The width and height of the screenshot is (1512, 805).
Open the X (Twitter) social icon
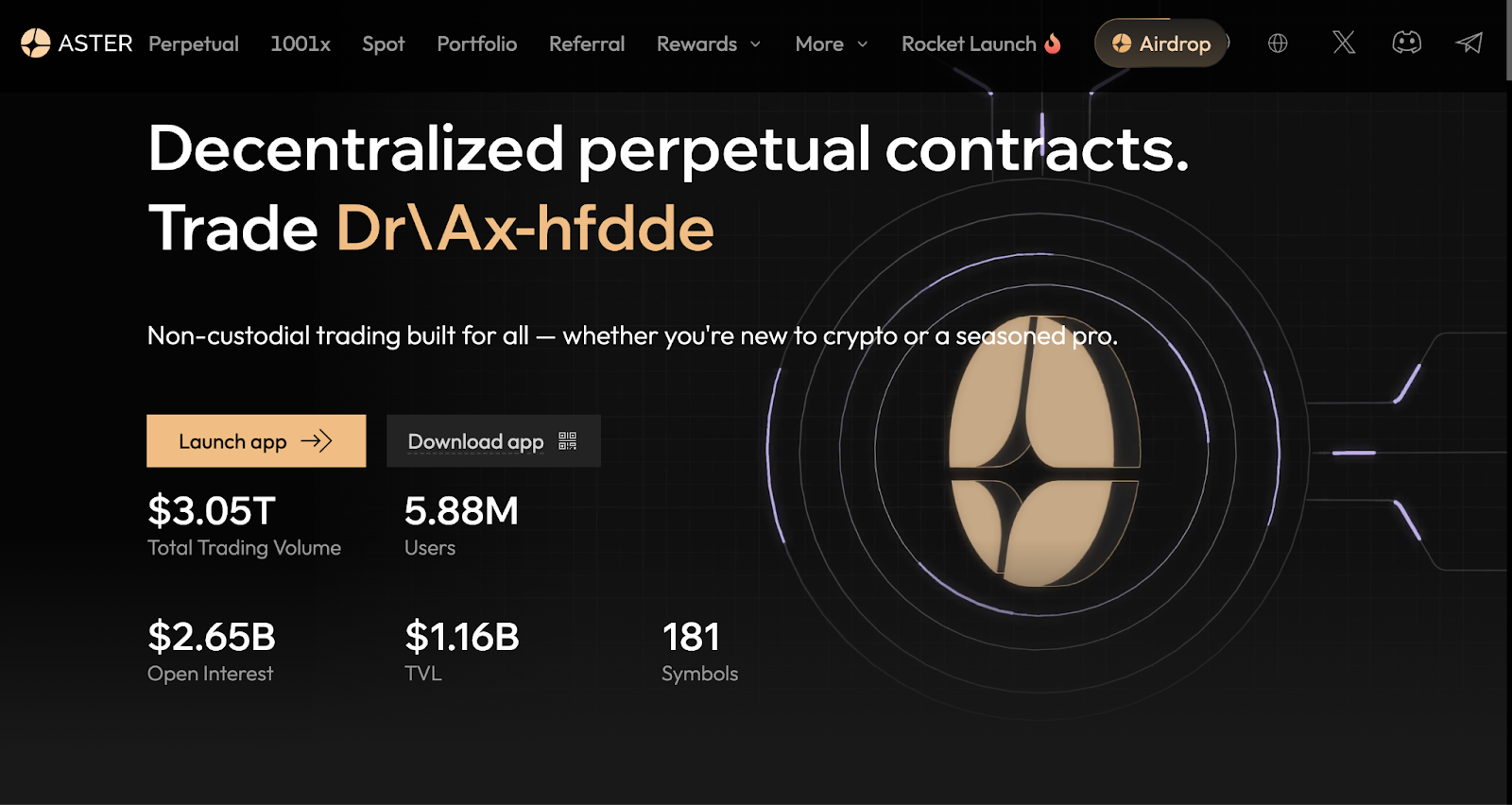(1344, 43)
